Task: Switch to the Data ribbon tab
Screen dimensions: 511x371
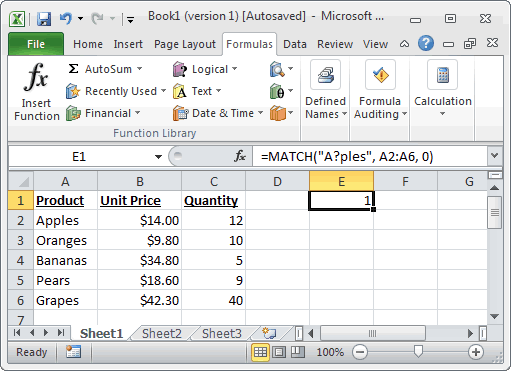Action: [295, 44]
